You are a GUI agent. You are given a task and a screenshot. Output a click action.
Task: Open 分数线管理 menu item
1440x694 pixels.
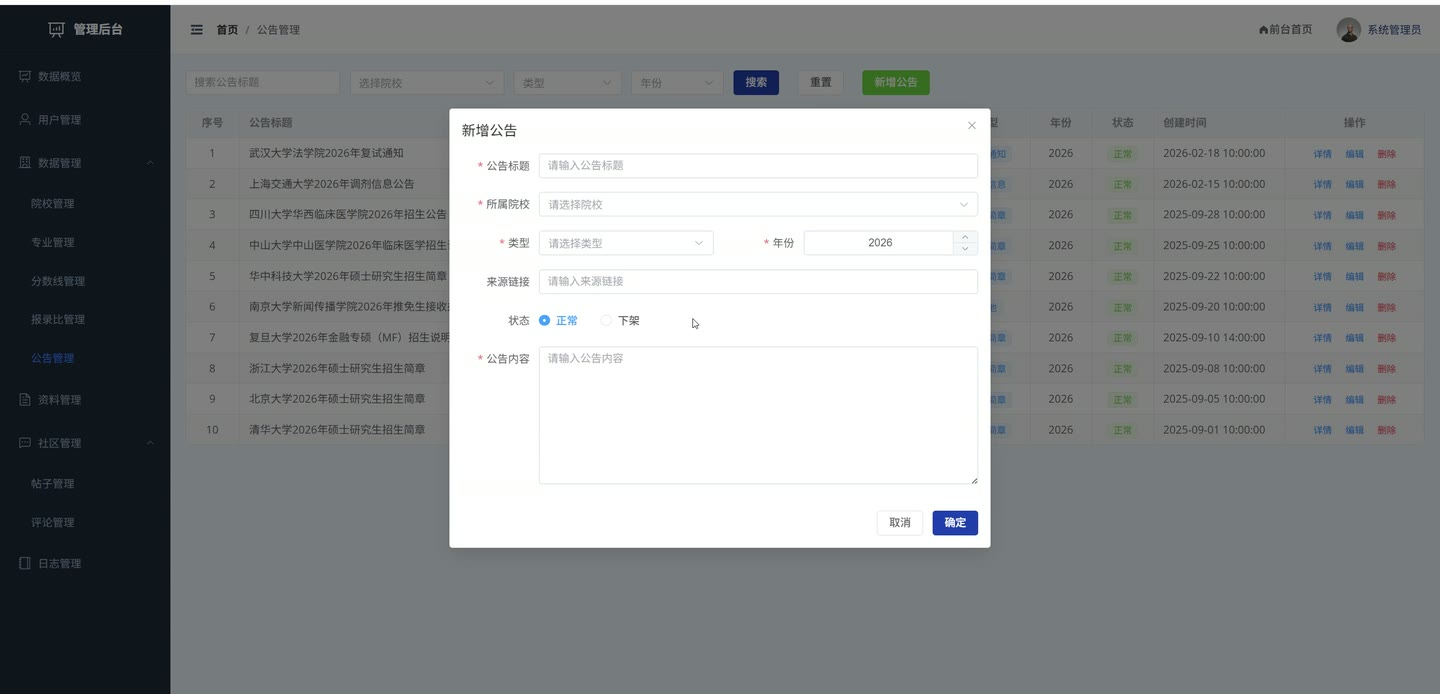(58, 282)
